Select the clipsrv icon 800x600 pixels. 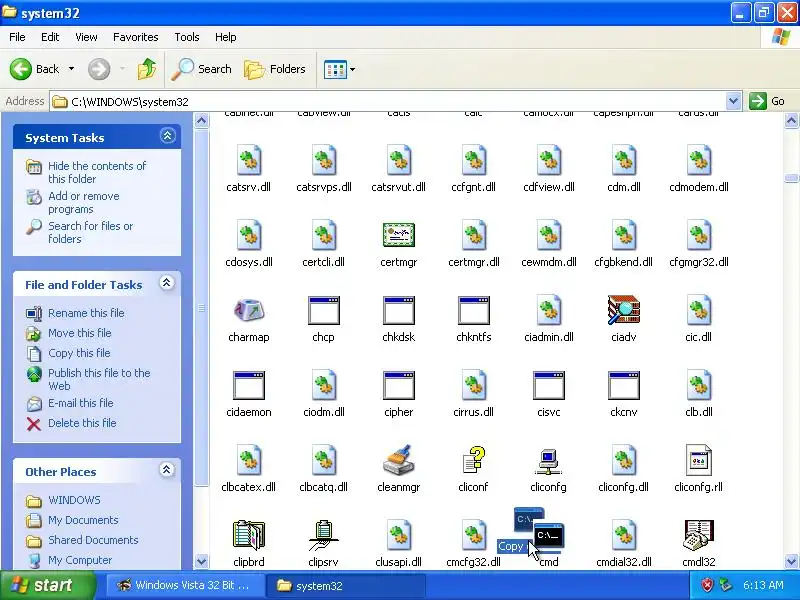tap(323, 535)
